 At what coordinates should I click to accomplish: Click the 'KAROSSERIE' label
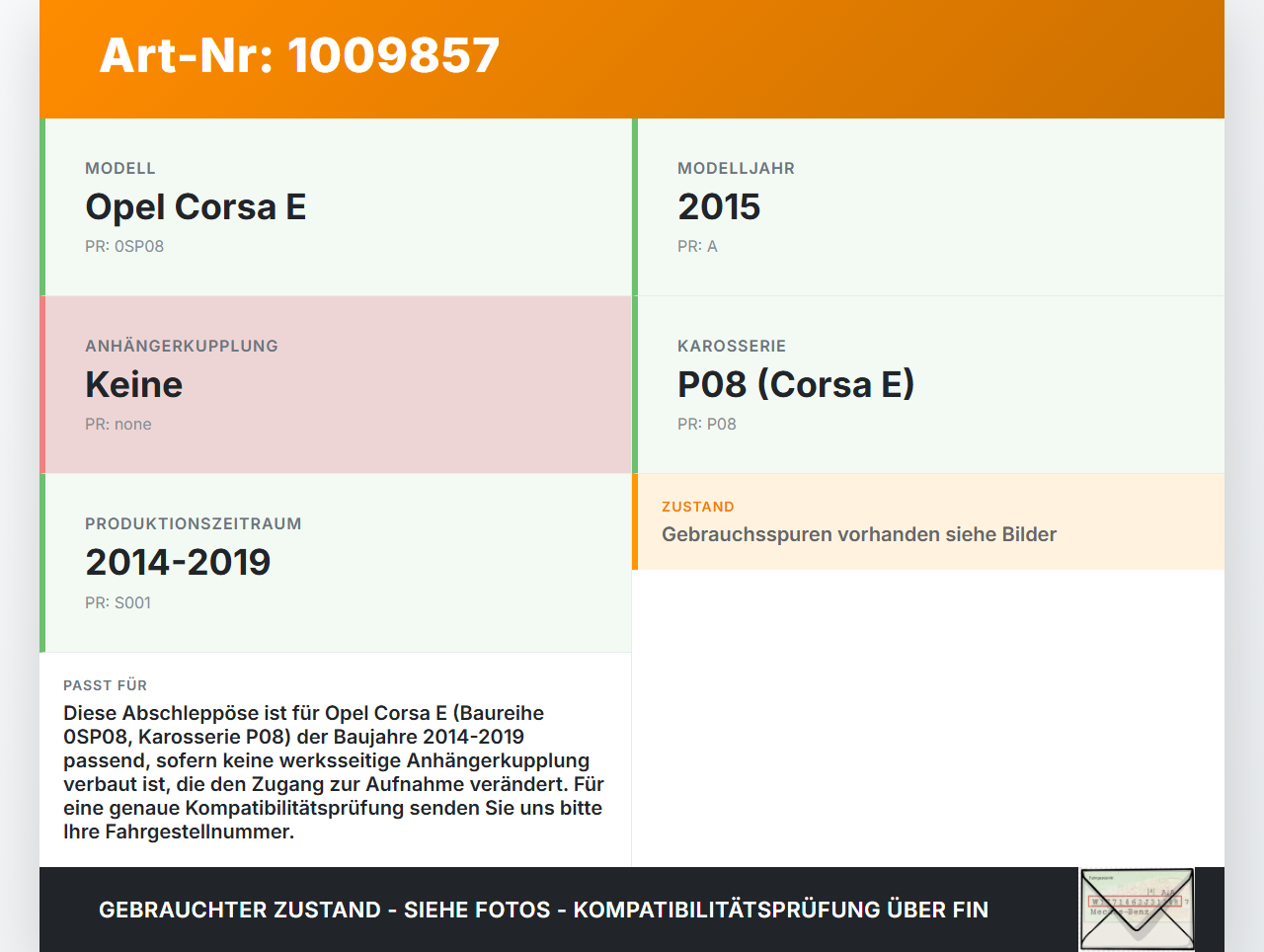[x=732, y=346]
